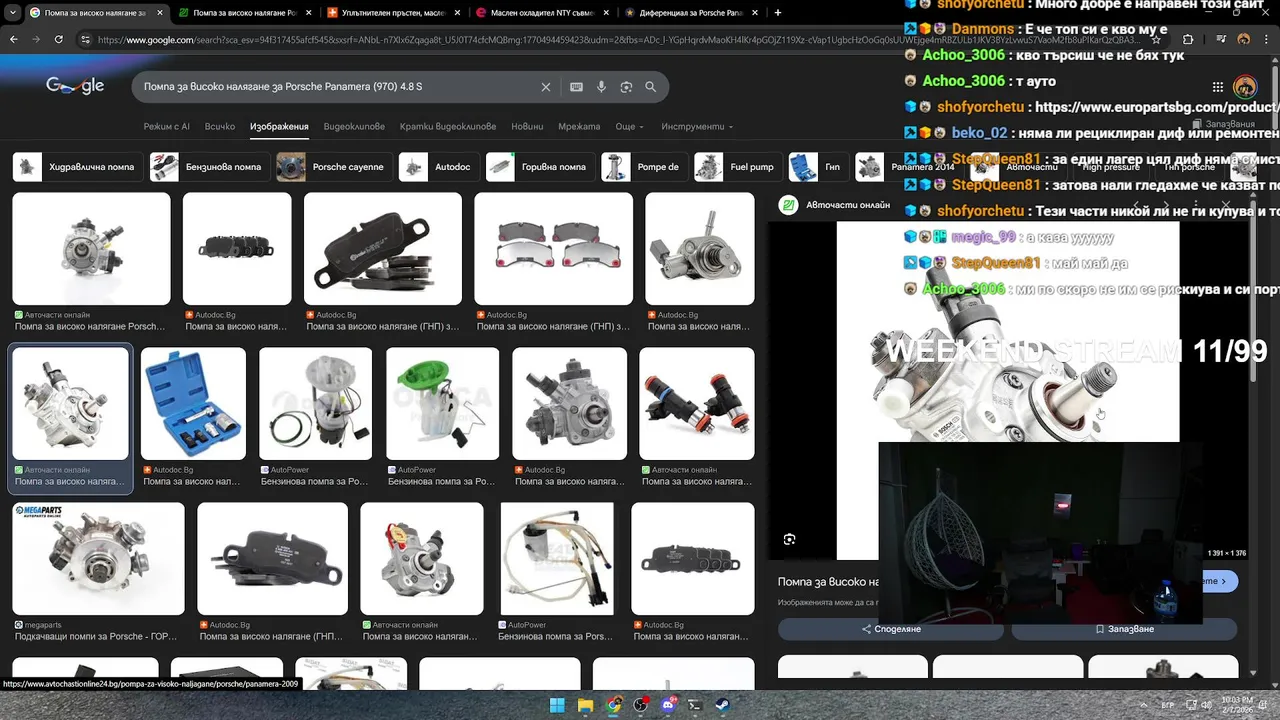The image size is (1280, 720).
Task: Open the tab search dropdown at top left
Action: coord(11,13)
